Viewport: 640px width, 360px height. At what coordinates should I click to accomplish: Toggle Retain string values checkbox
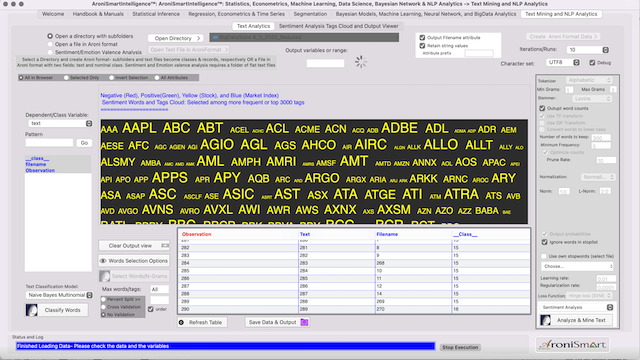(x=422, y=46)
